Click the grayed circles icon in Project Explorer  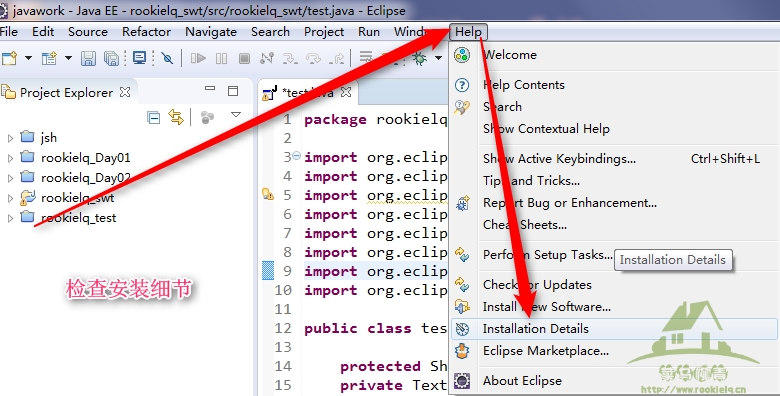[x=207, y=117]
